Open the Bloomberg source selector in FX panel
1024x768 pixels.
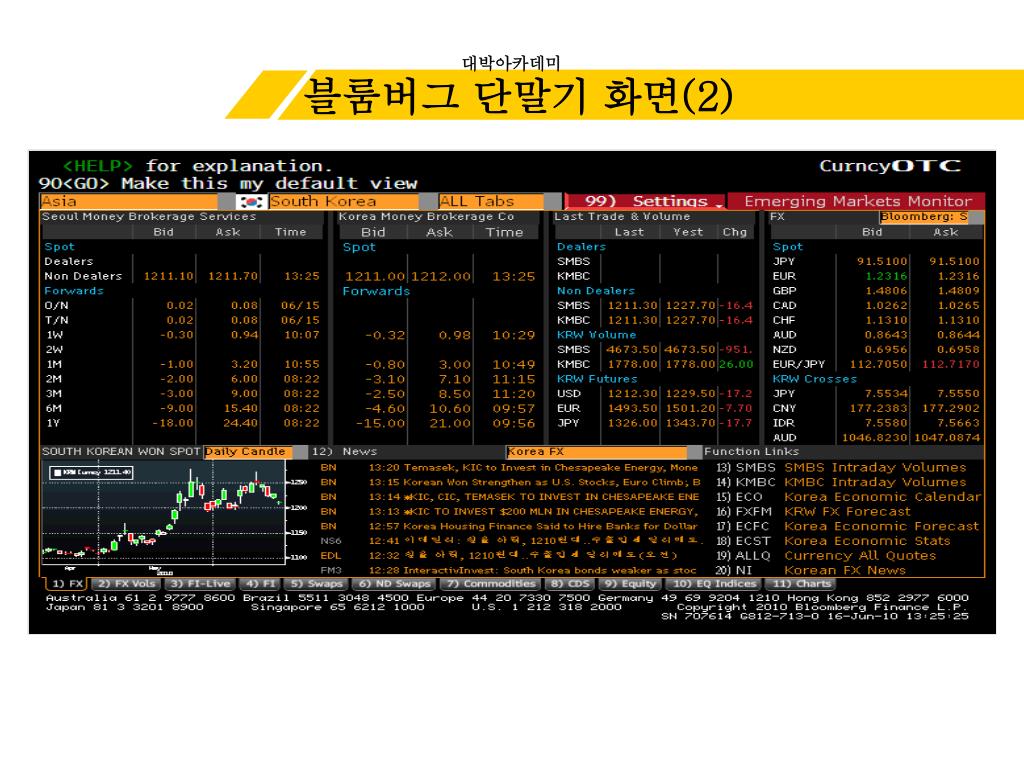pyautogui.click(x=923, y=217)
